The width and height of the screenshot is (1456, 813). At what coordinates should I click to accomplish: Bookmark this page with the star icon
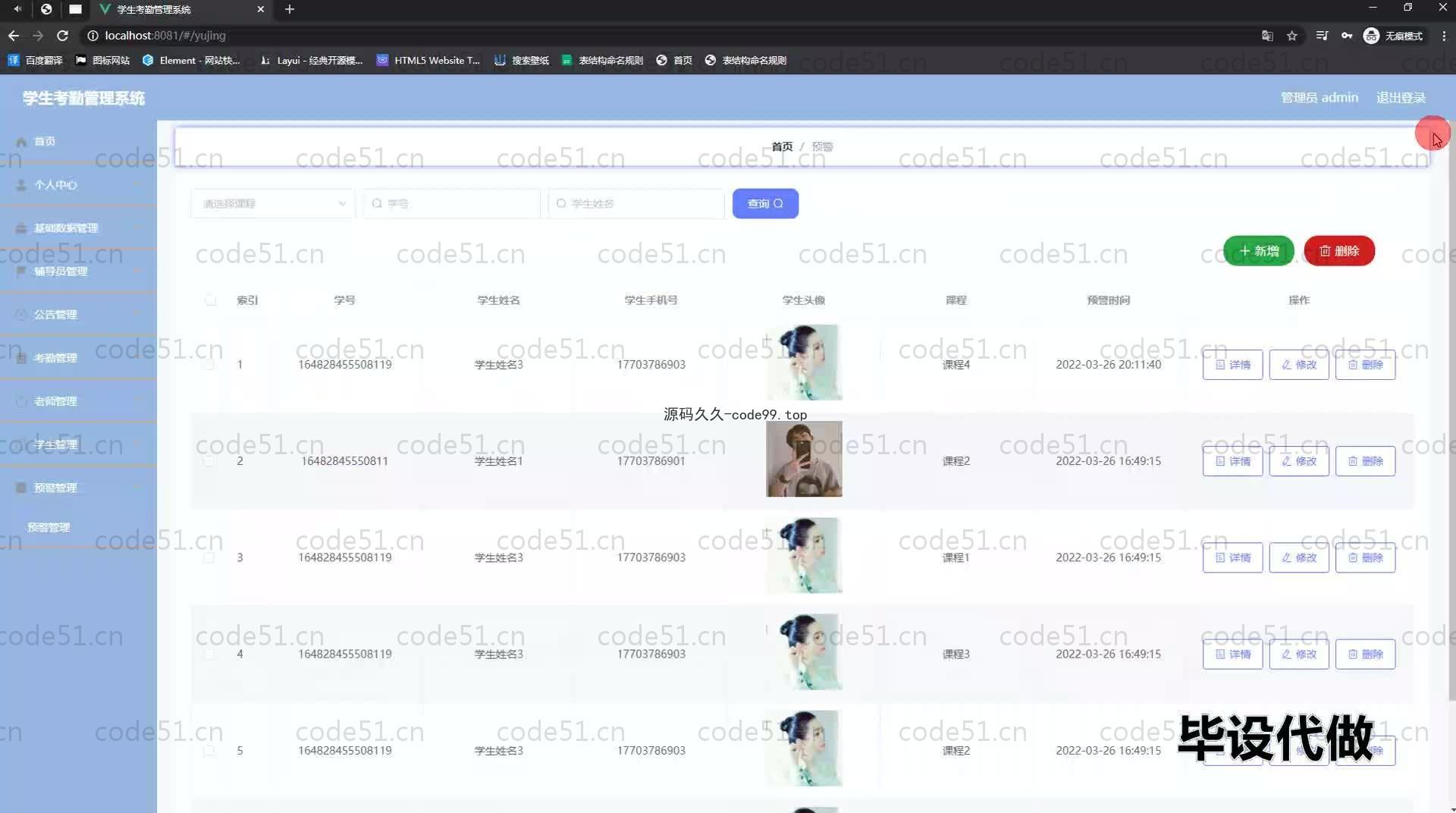click(1292, 36)
